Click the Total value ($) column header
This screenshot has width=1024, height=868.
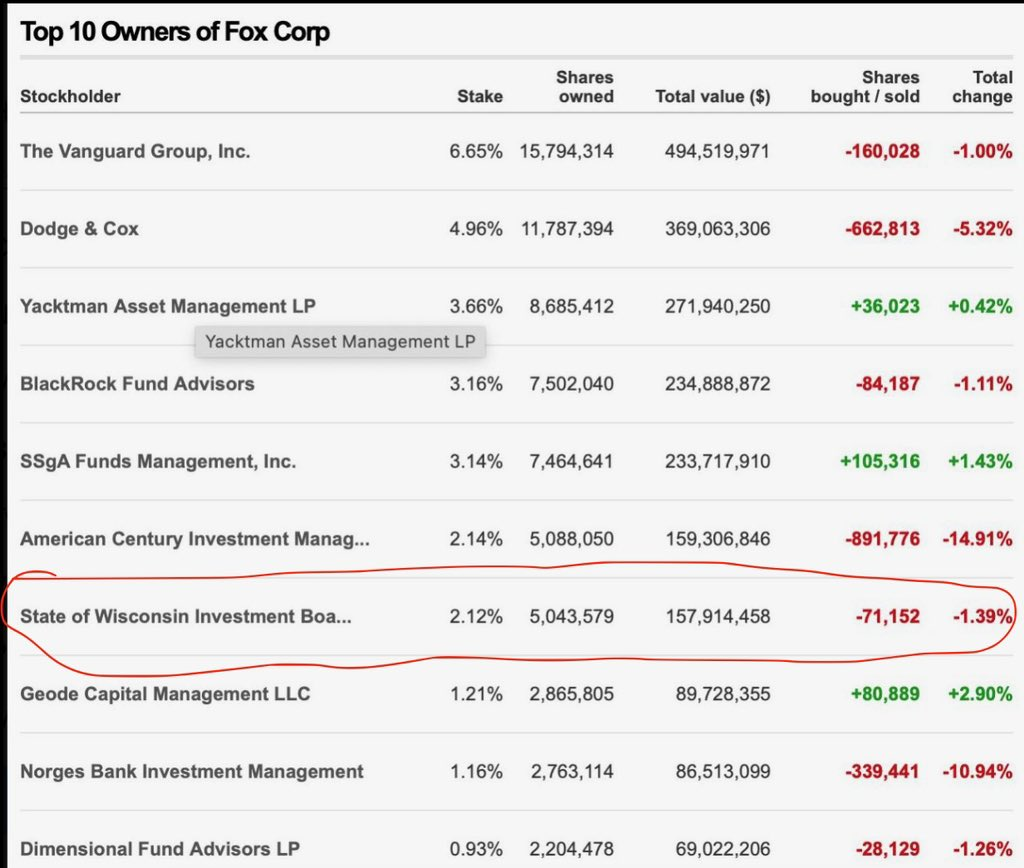[x=713, y=97]
